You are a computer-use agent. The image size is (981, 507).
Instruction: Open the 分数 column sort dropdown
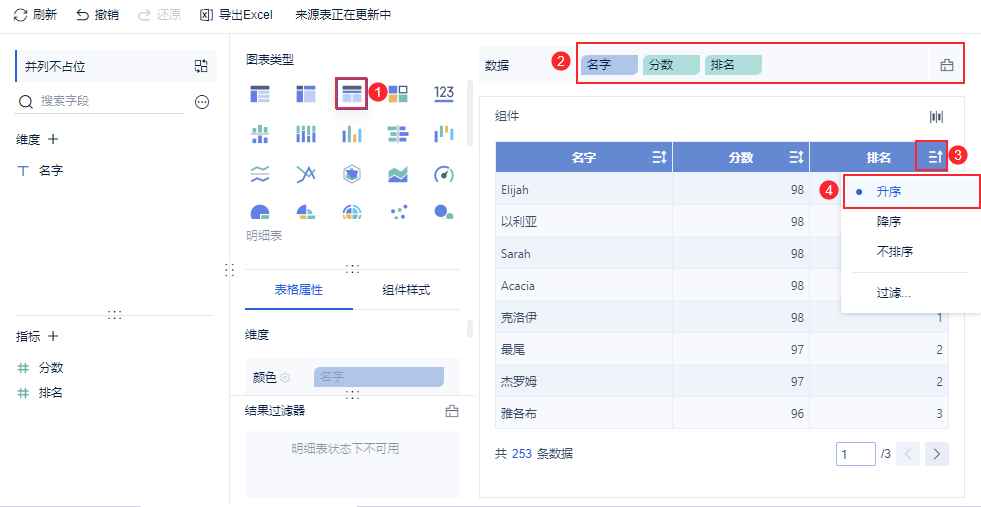point(796,157)
